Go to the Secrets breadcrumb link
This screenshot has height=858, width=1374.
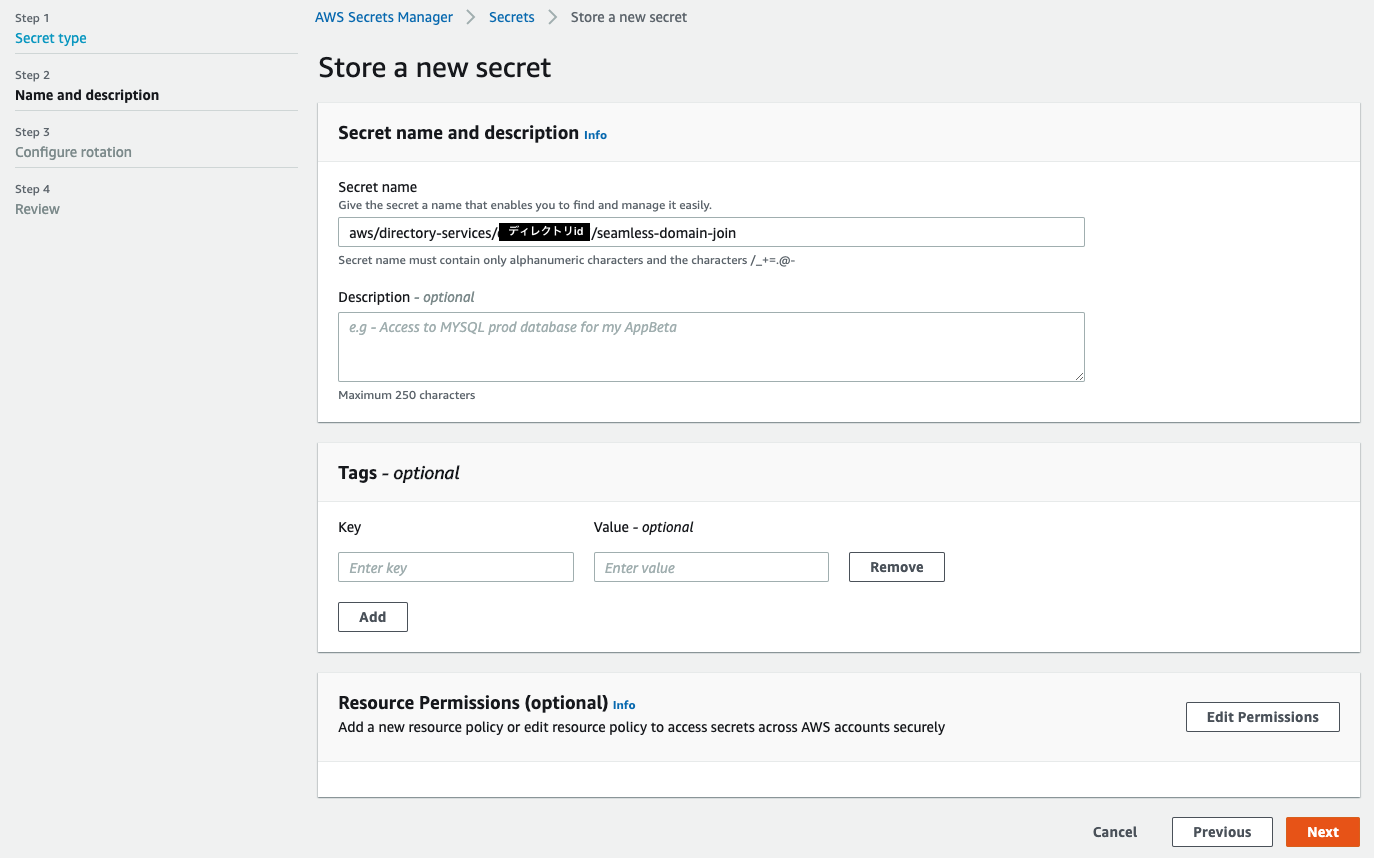click(511, 17)
